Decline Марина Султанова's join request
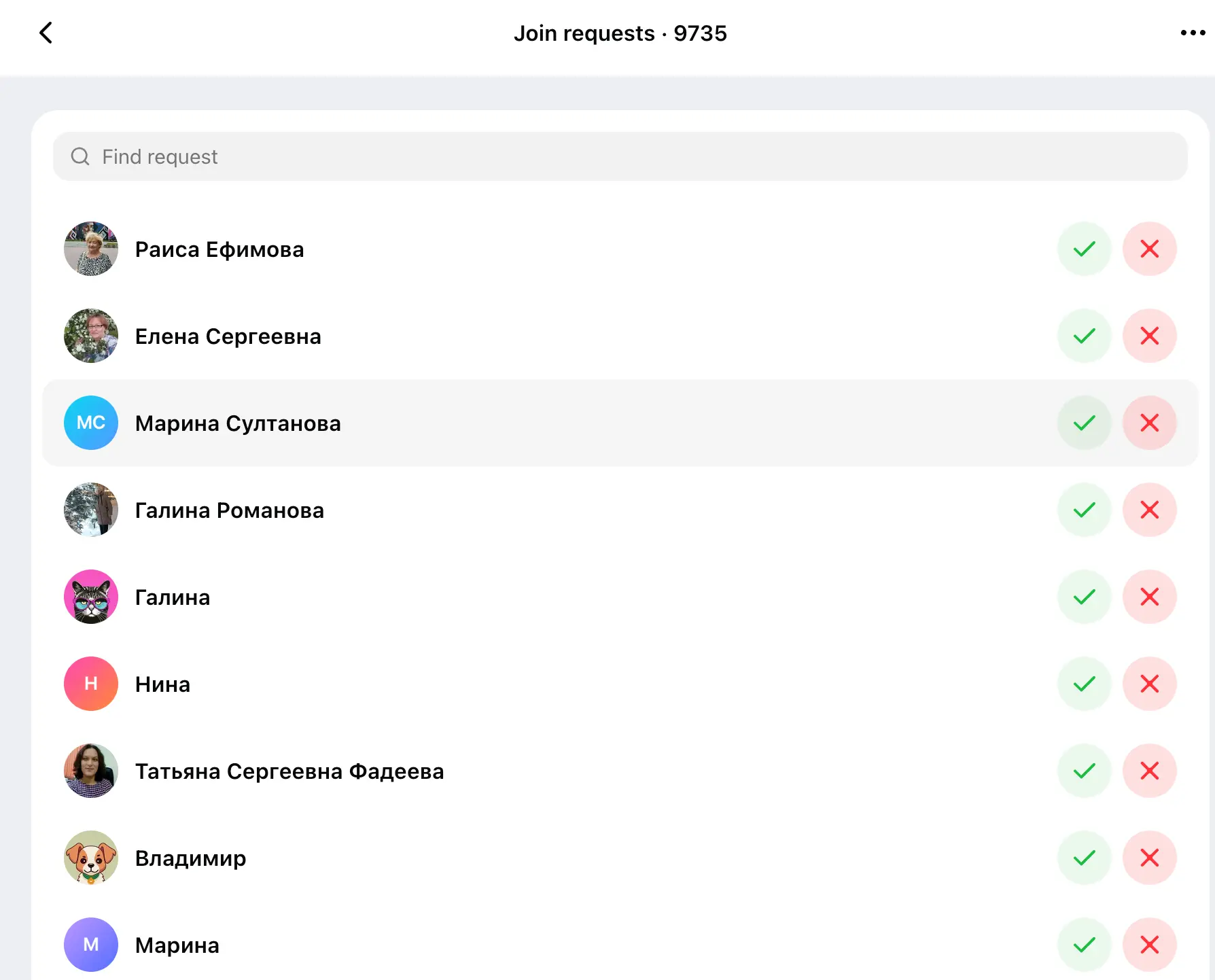The image size is (1215, 980). pyautogui.click(x=1150, y=423)
